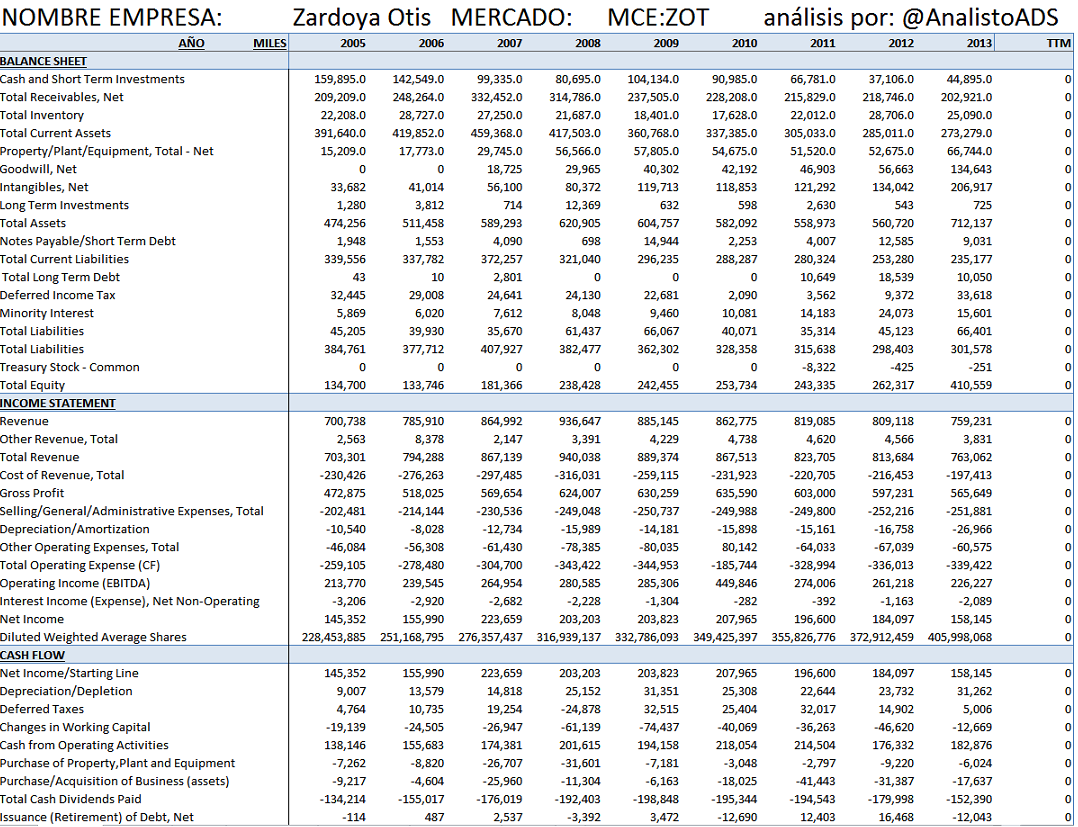The image size is (1078, 827).
Task: Click the 2008 revenue value 936,647
Action: coord(580,421)
